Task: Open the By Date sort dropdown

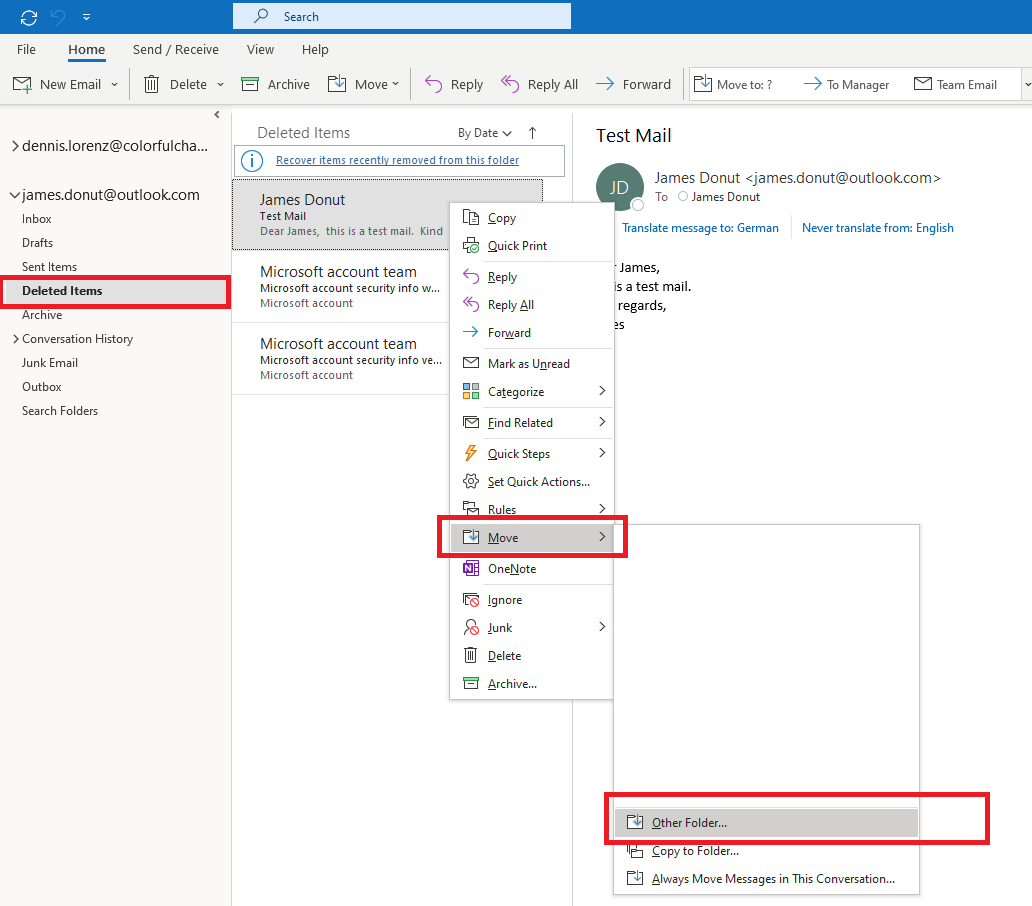Action: coord(484,132)
